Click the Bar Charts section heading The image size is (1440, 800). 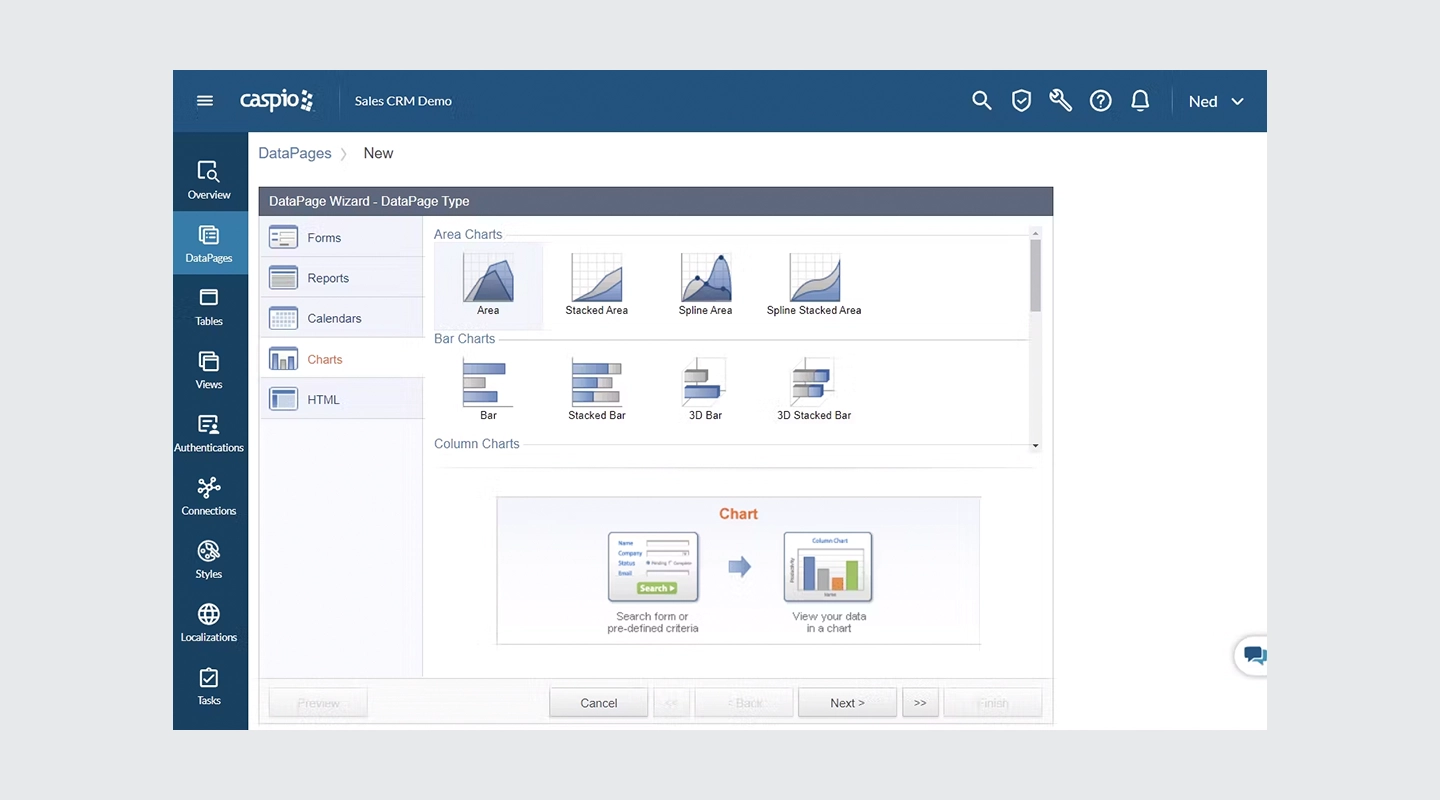(464, 339)
